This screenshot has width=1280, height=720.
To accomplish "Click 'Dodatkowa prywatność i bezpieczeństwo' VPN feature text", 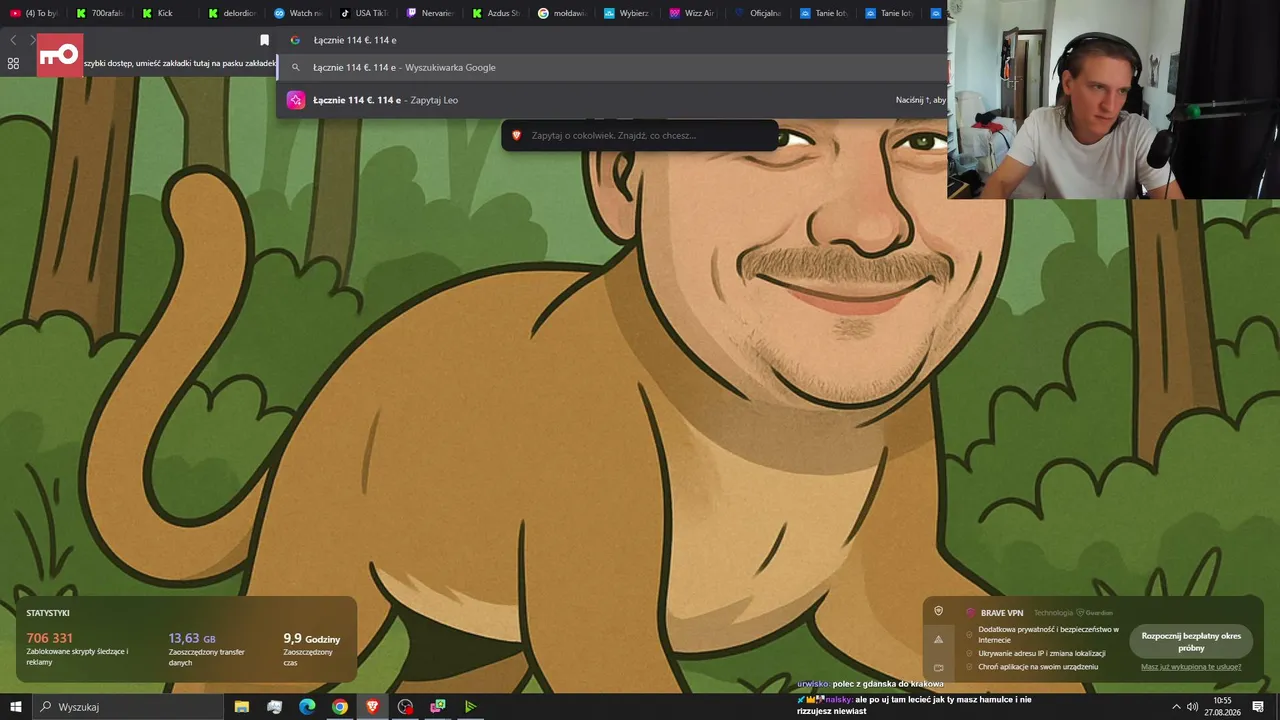I will (x=1048, y=634).
